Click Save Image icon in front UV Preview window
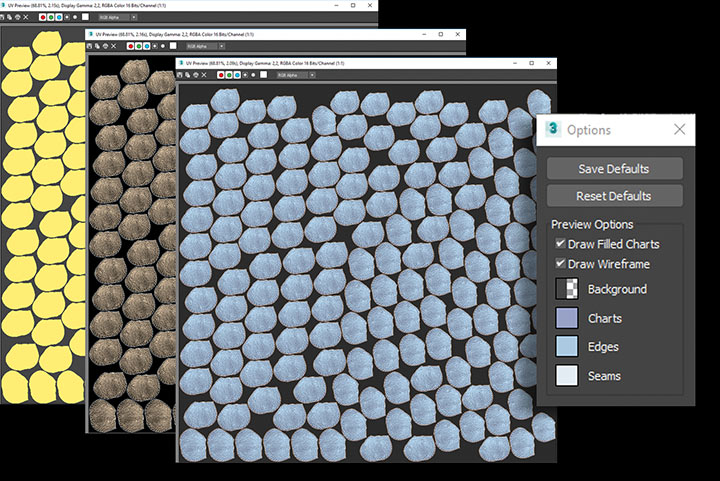This screenshot has width=720, height=481. pos(181,74)
